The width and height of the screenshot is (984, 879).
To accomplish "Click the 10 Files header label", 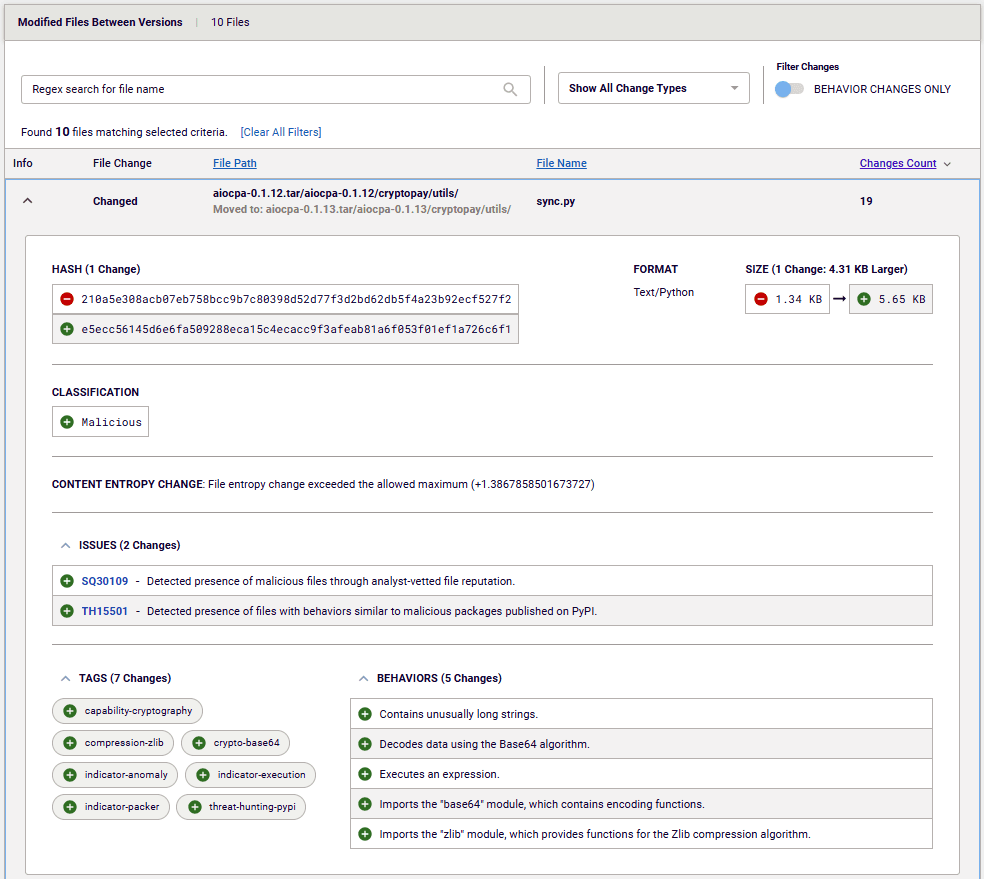I will pos(230,22).
